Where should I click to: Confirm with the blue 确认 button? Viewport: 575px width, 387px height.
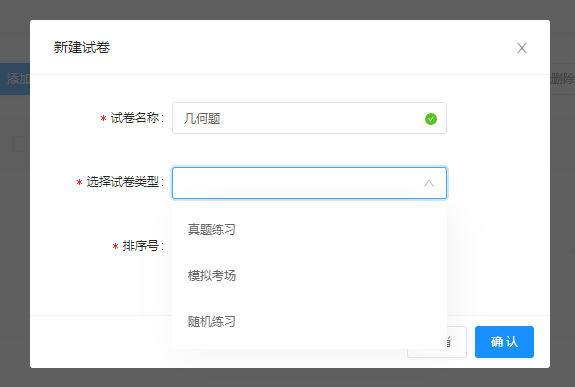pyautogui.click(x=504, y=342)
